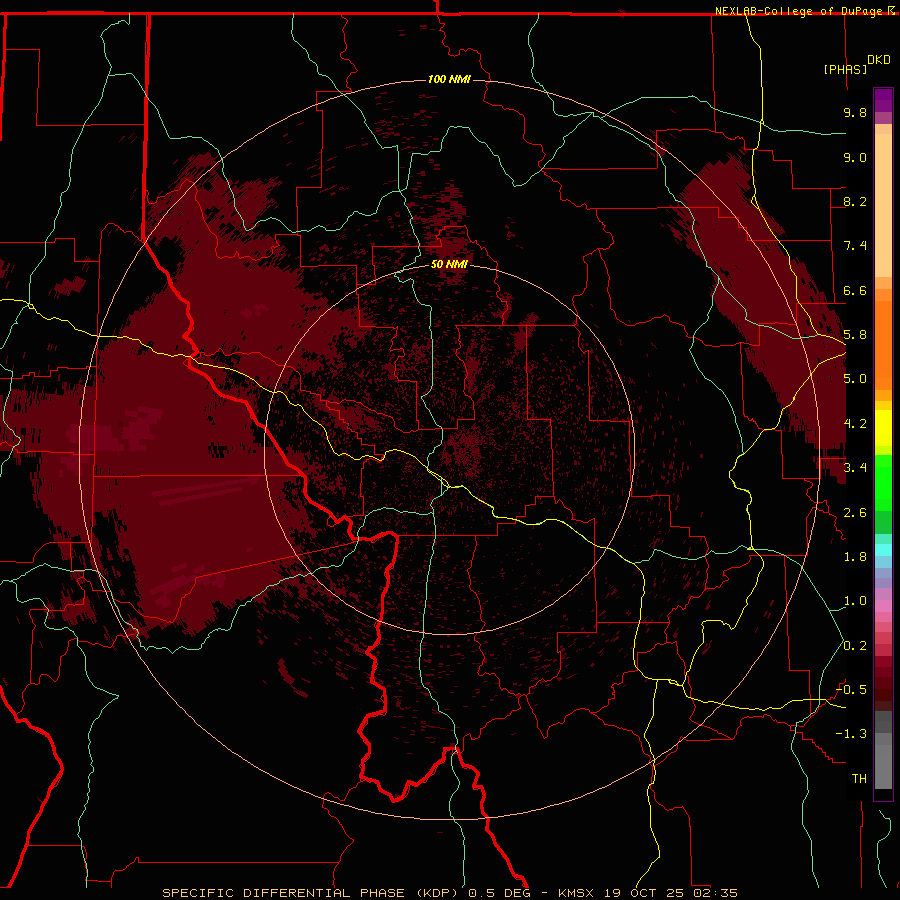Click the DKD label above the color scale
Image resolution: width=900 pixels, height=900 pixels.
(x=879, y=60)
